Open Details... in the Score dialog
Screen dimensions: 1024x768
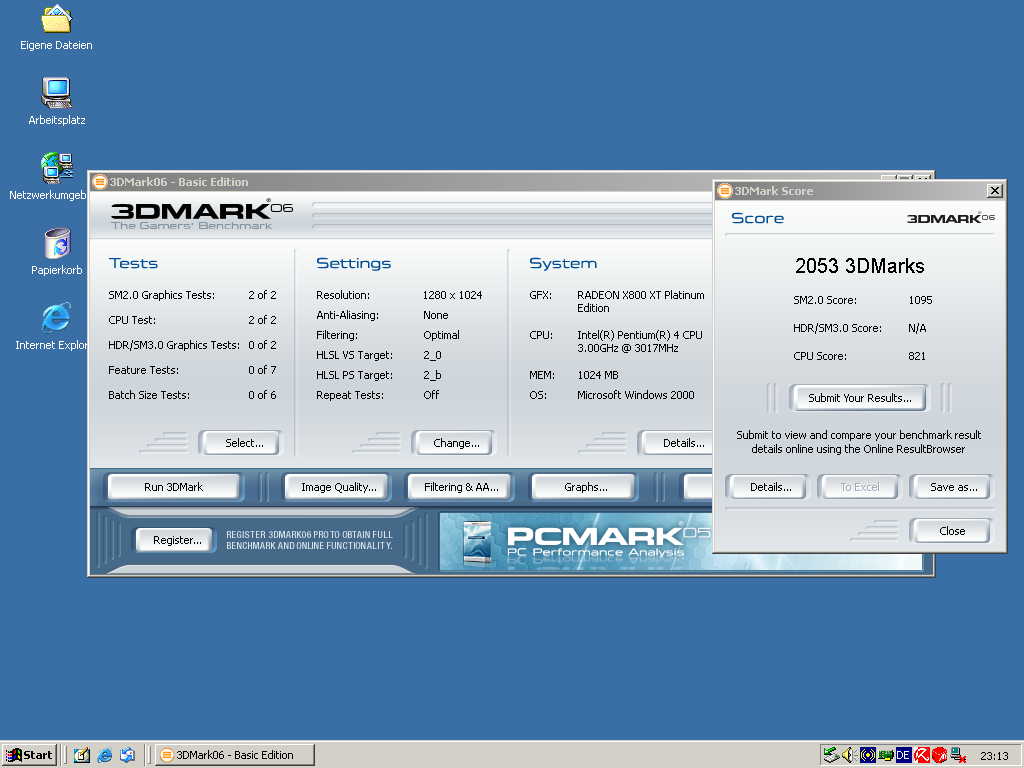(x=768, y=487)
